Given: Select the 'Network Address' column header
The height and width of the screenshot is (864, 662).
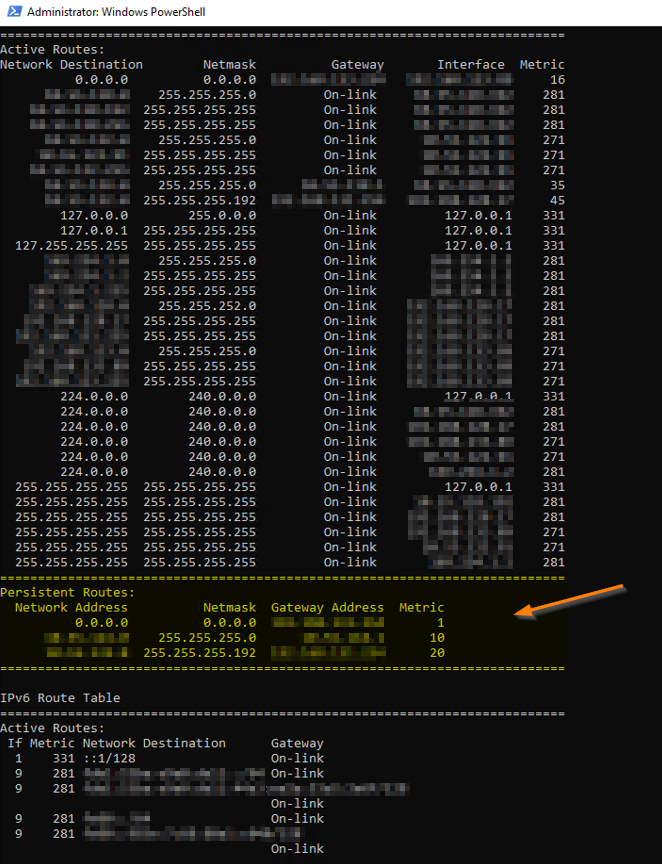Looking at the screenshot, I should (x=71, y=607).
